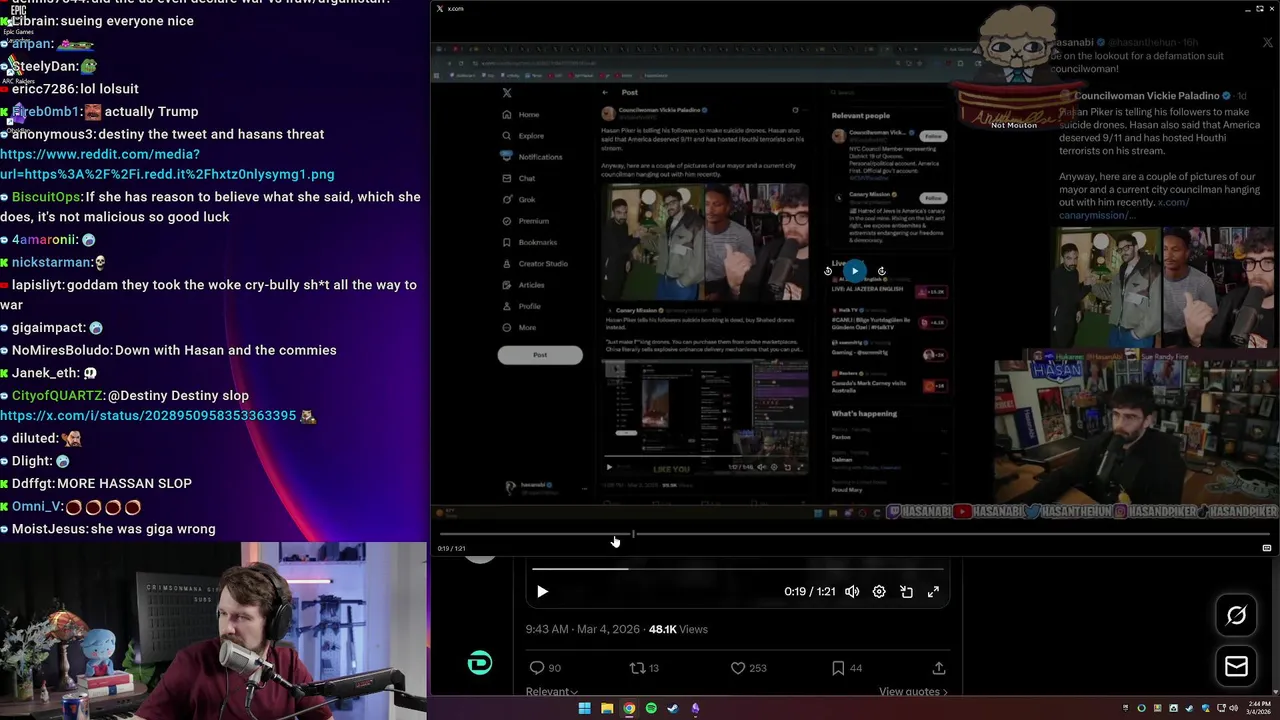Viewport: 1280px width, 720px height.
Task: Click the Councilwoman Vickie Paladino name in the right tweet
Action: 1146,96
